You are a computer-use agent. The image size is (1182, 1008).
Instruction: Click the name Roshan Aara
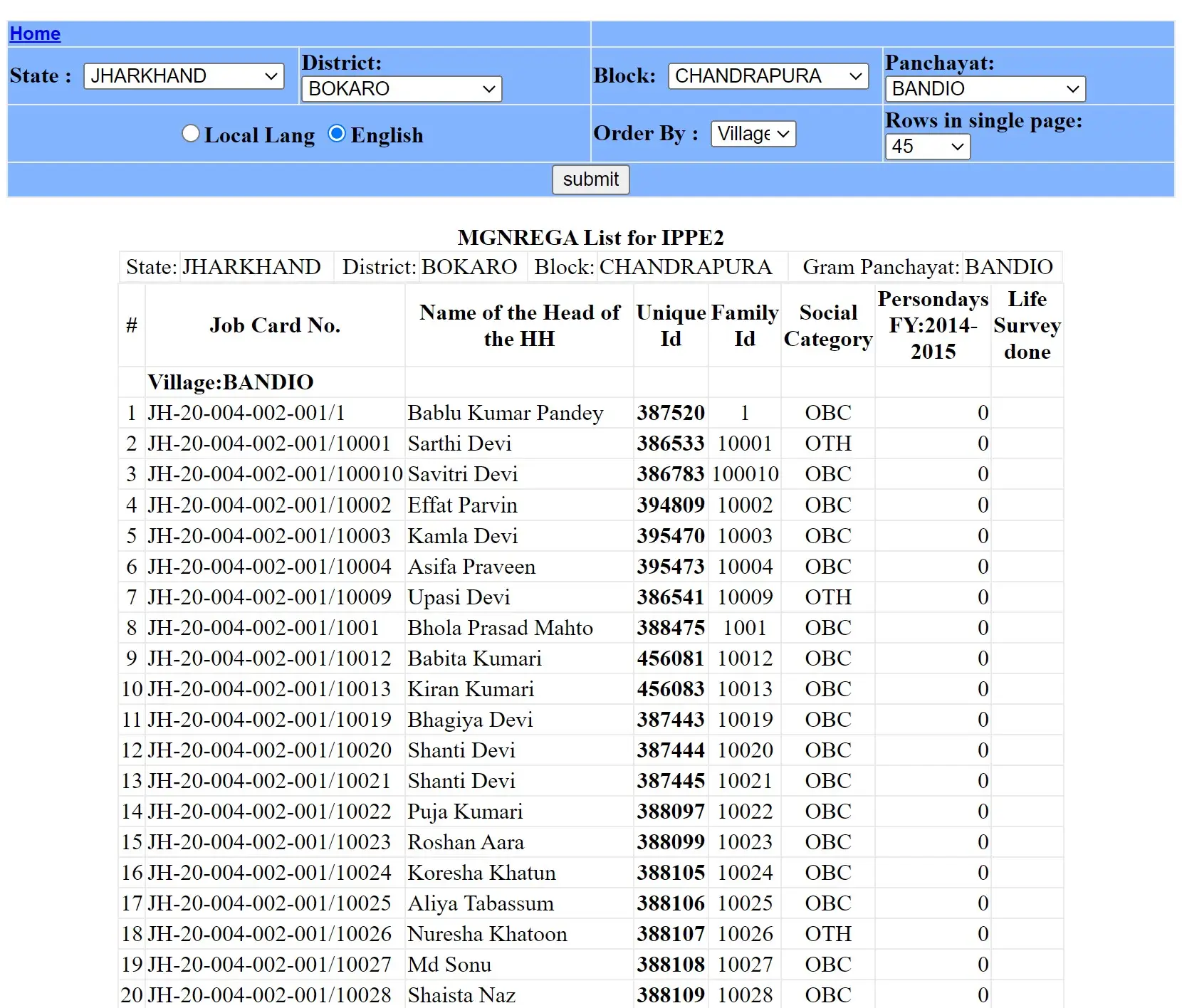[466, 842]
